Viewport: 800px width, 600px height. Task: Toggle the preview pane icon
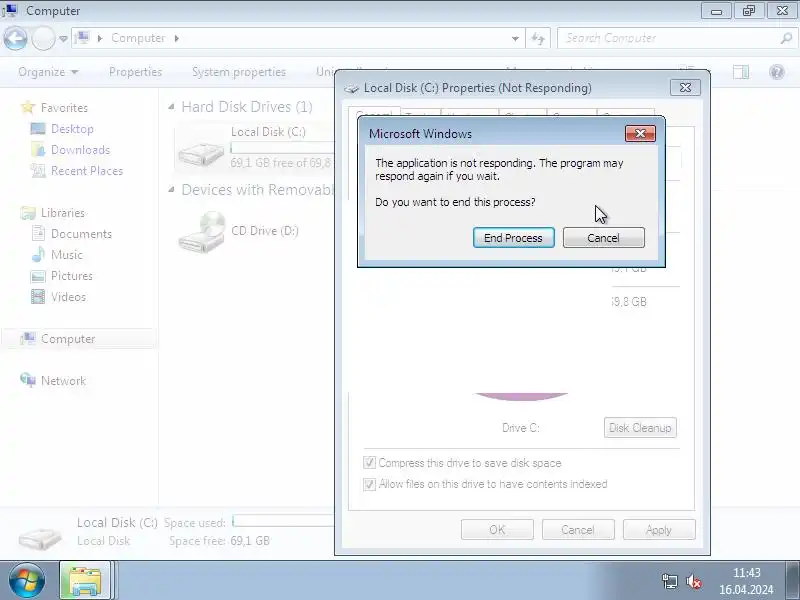tap(741, 72)
